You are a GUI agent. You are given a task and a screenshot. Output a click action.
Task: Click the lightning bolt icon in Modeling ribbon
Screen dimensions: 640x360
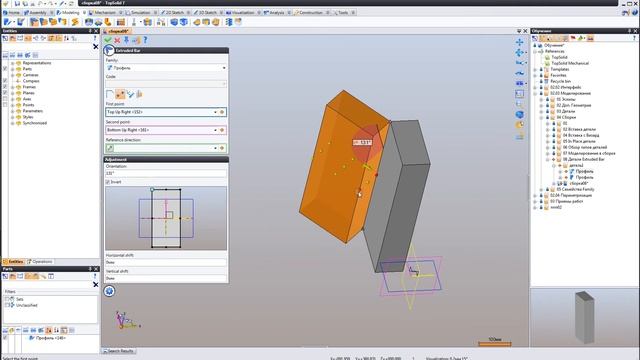coord(75,22)
